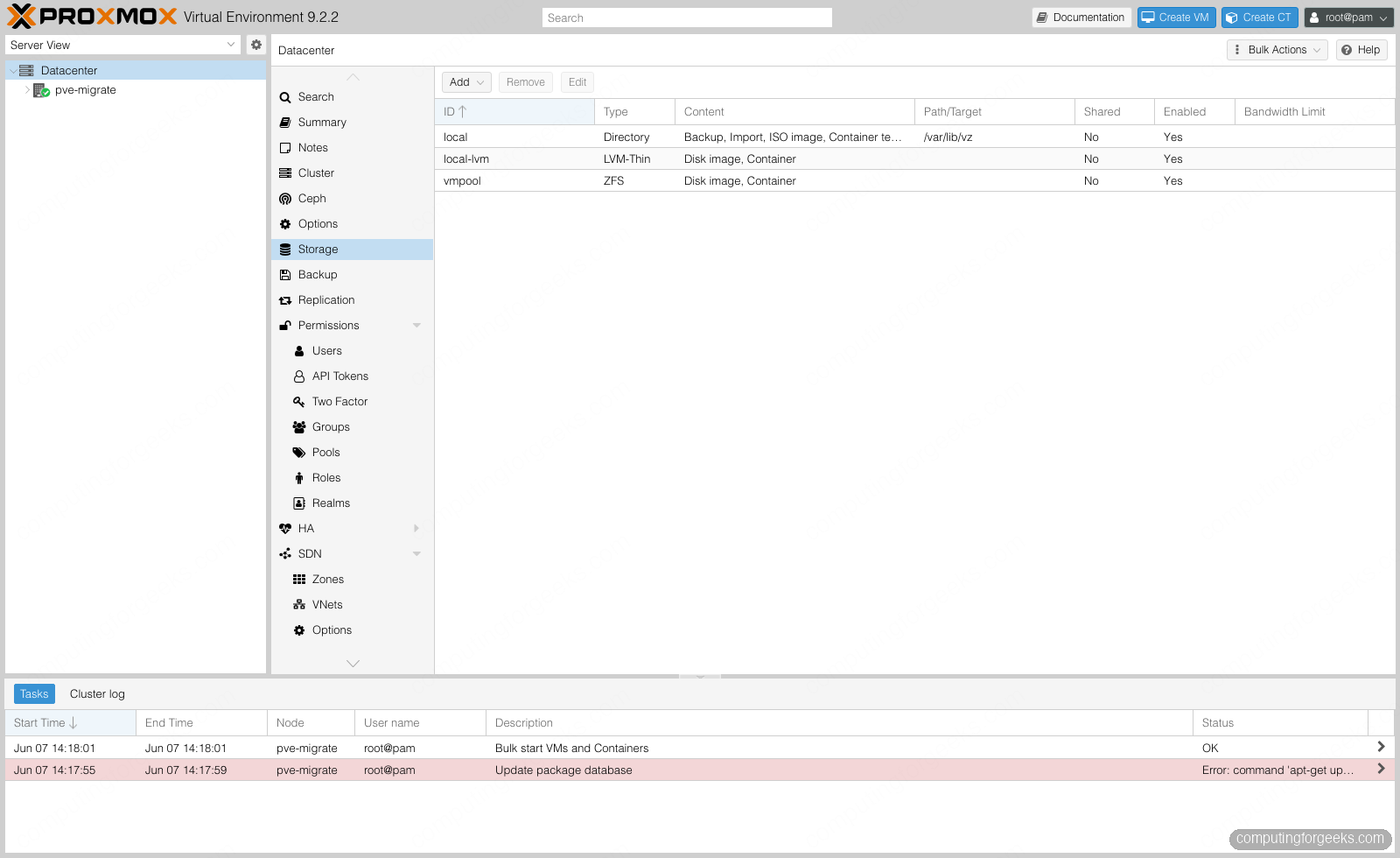
Task: Expand the Bulk start task details
Action: click(1381, 747)
